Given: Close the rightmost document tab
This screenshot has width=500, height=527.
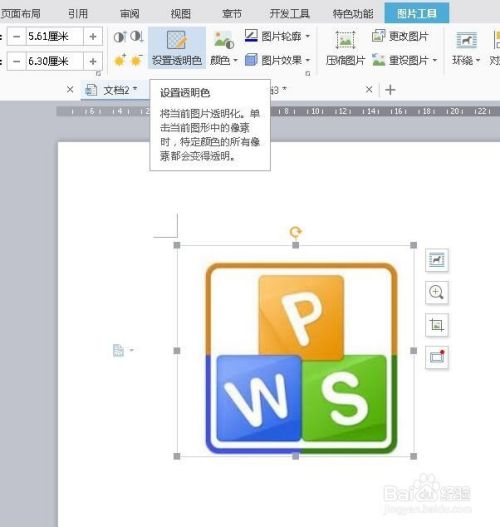Looking at the screenshot, I should (369, 89).
